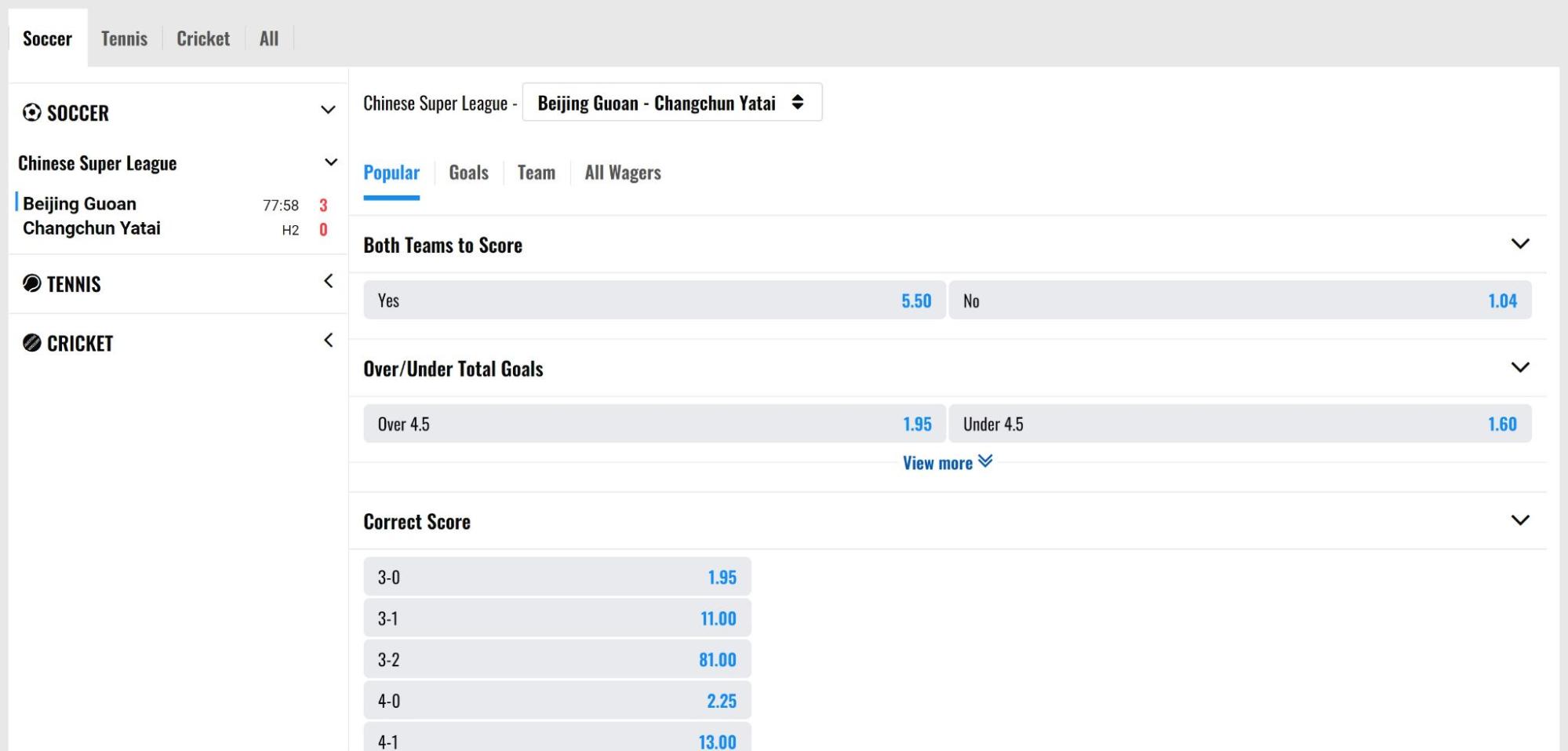The image size is (1568, 751).
Task: Collapse the Both Teams to Score market
Action: [x=1520, y=244]
